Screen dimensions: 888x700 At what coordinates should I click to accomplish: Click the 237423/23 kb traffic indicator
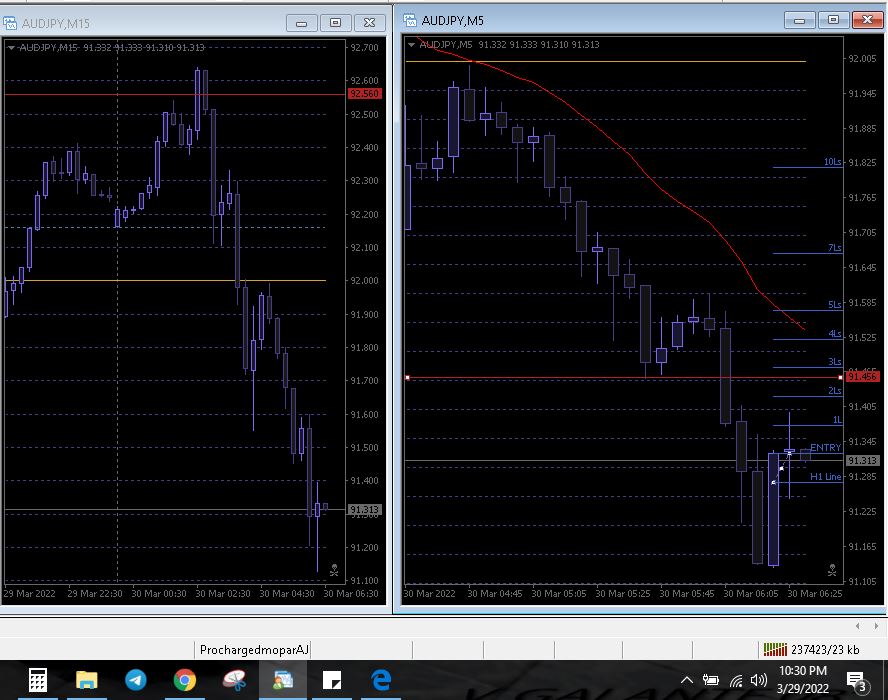pos(825,650)
